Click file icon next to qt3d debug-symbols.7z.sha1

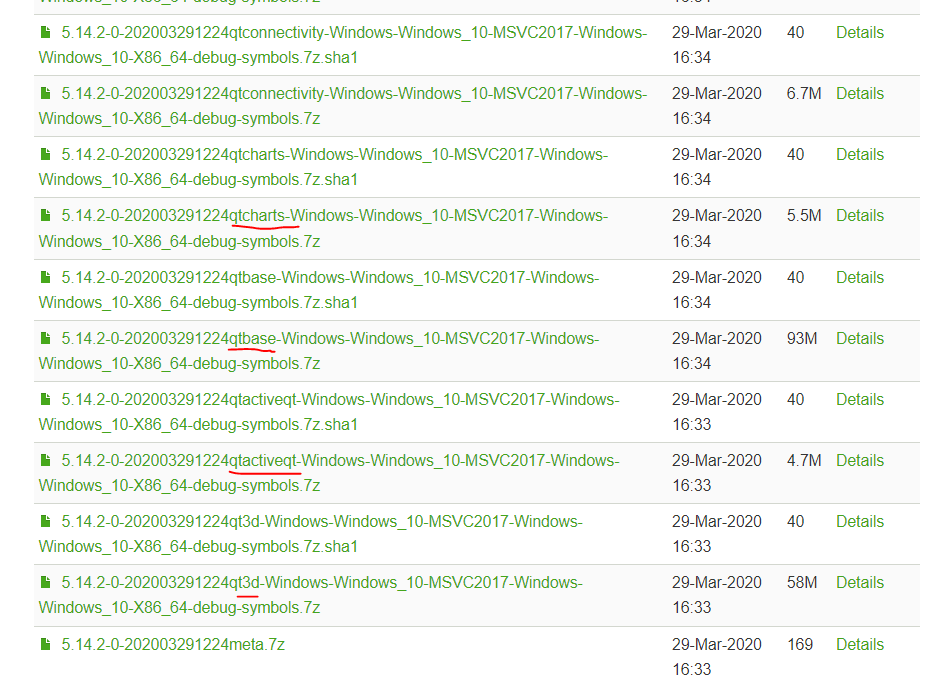click(x=45, y=522)
